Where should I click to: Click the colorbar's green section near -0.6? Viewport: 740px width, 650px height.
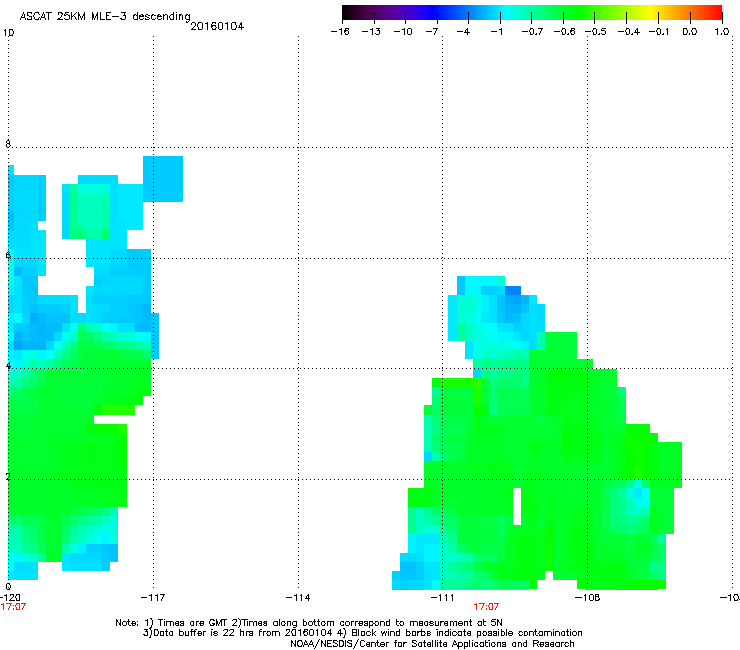(x=564, y=12)
